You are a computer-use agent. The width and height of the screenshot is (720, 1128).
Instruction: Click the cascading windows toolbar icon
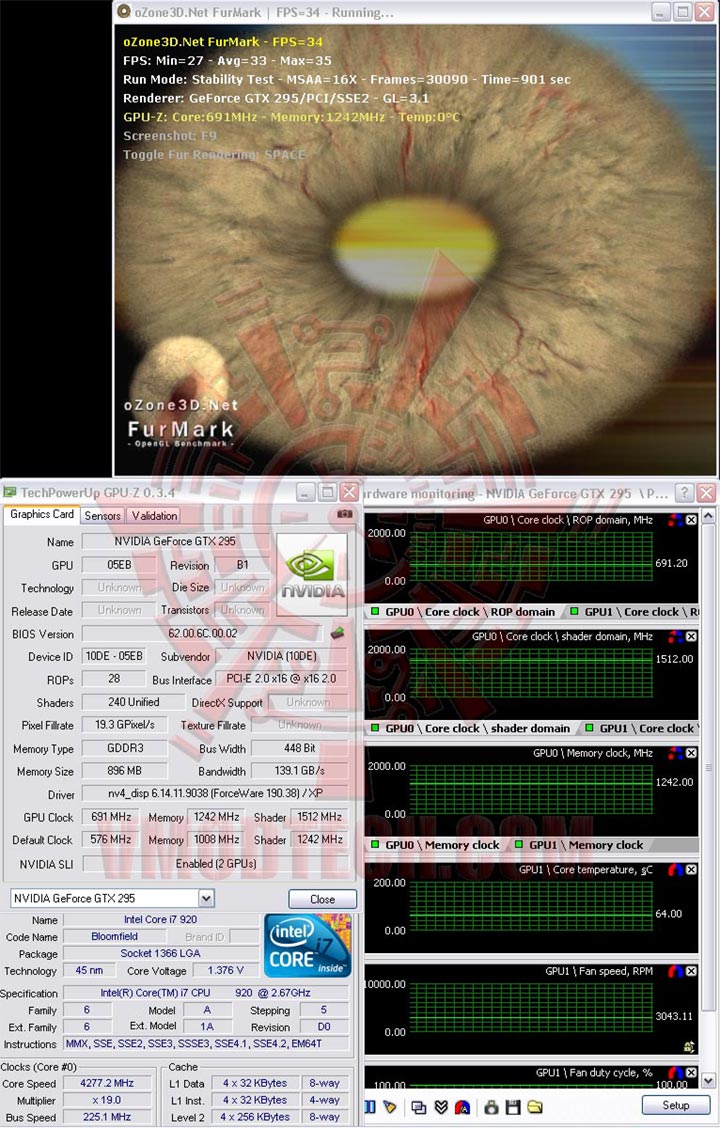pos(419,1107)
